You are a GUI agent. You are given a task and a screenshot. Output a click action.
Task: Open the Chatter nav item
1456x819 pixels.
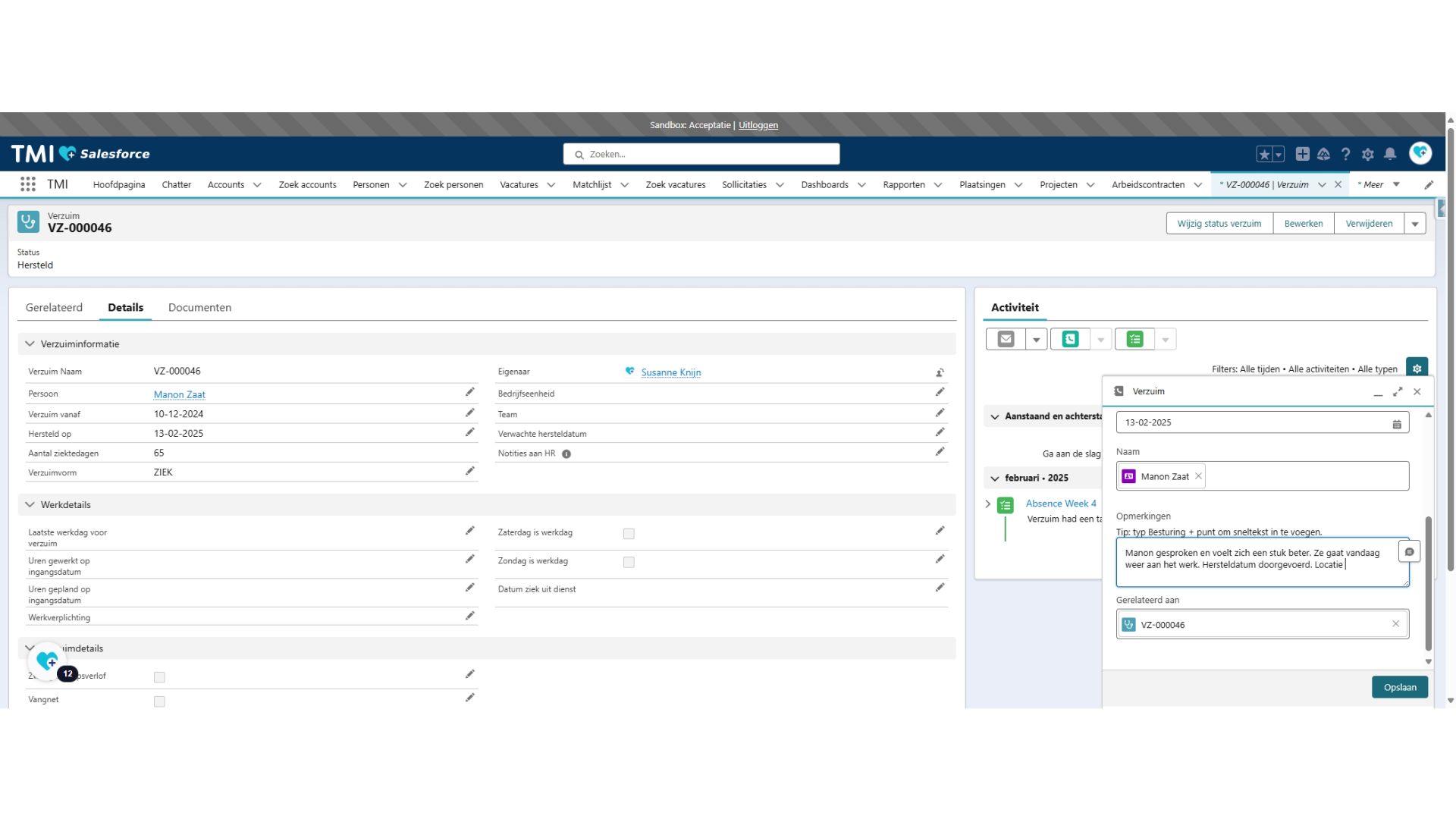pyautogui.click(x=177, y=184)
